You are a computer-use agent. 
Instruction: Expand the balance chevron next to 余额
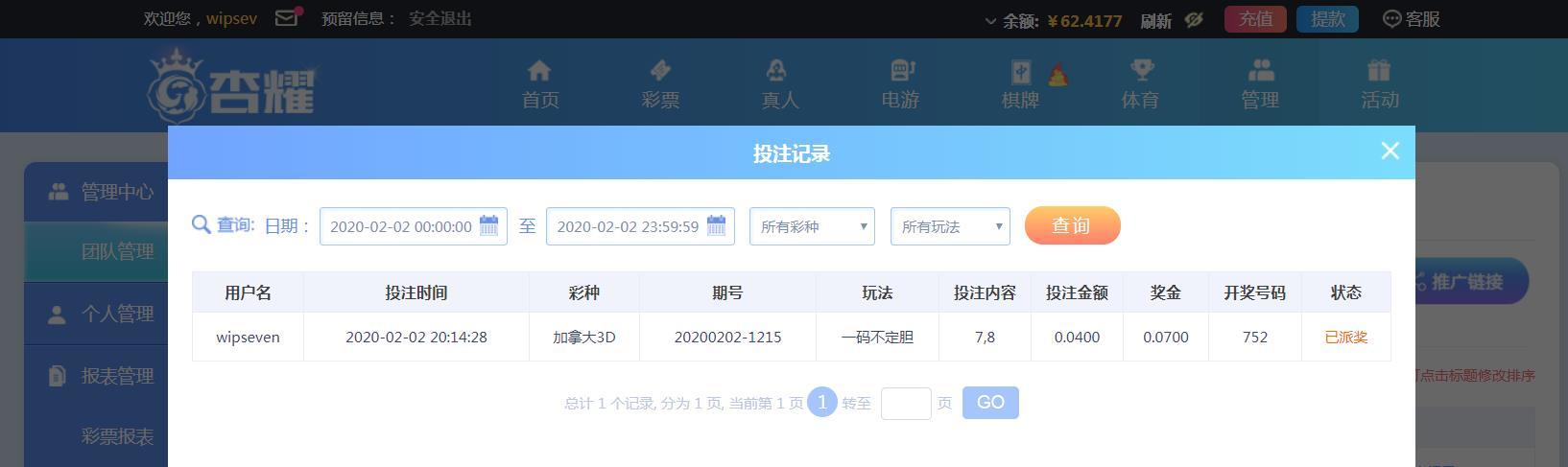tap(990, 20)
